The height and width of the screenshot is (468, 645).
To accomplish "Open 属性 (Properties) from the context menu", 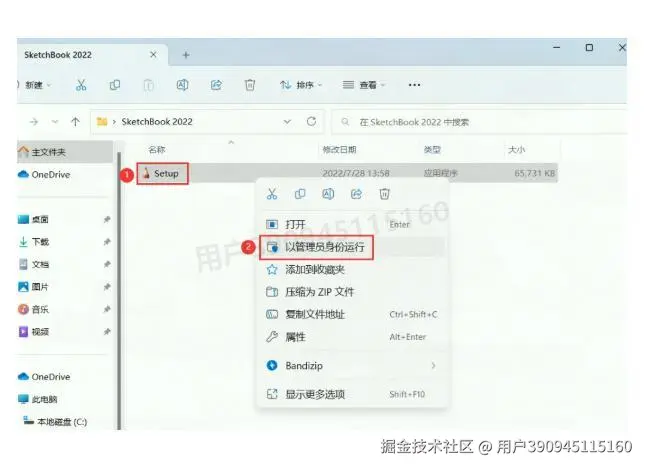I will point(352,337).
